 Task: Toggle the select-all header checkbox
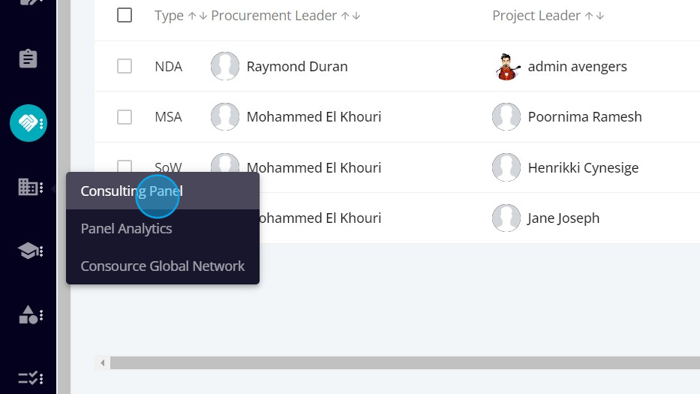point(125,15)
